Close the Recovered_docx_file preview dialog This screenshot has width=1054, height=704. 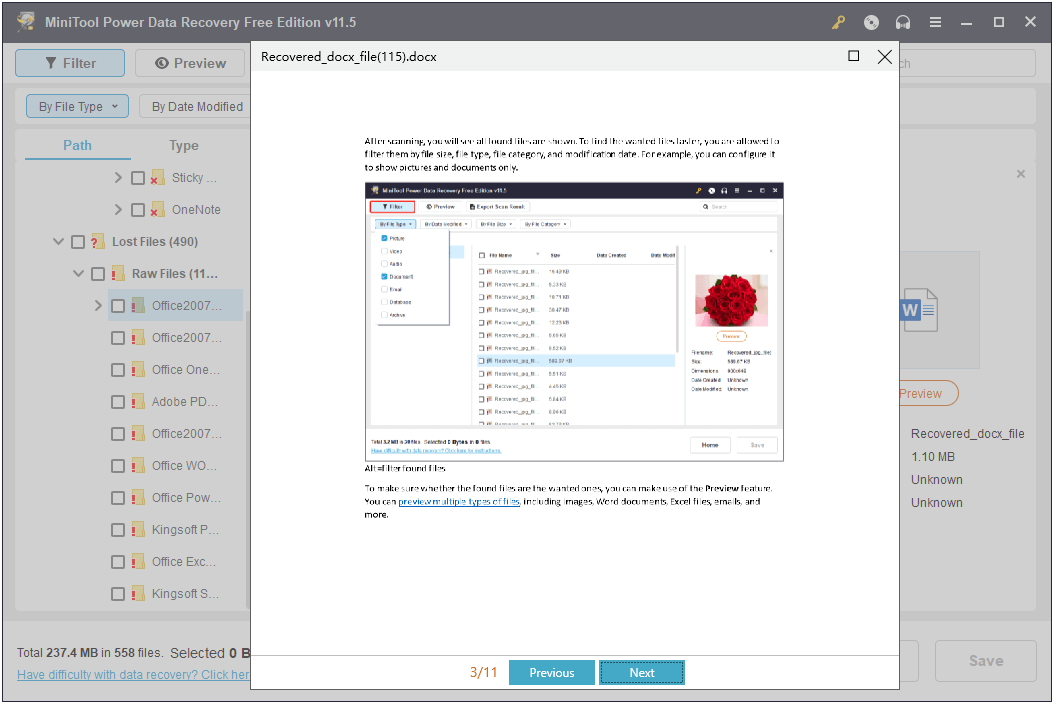coord(884,57)
